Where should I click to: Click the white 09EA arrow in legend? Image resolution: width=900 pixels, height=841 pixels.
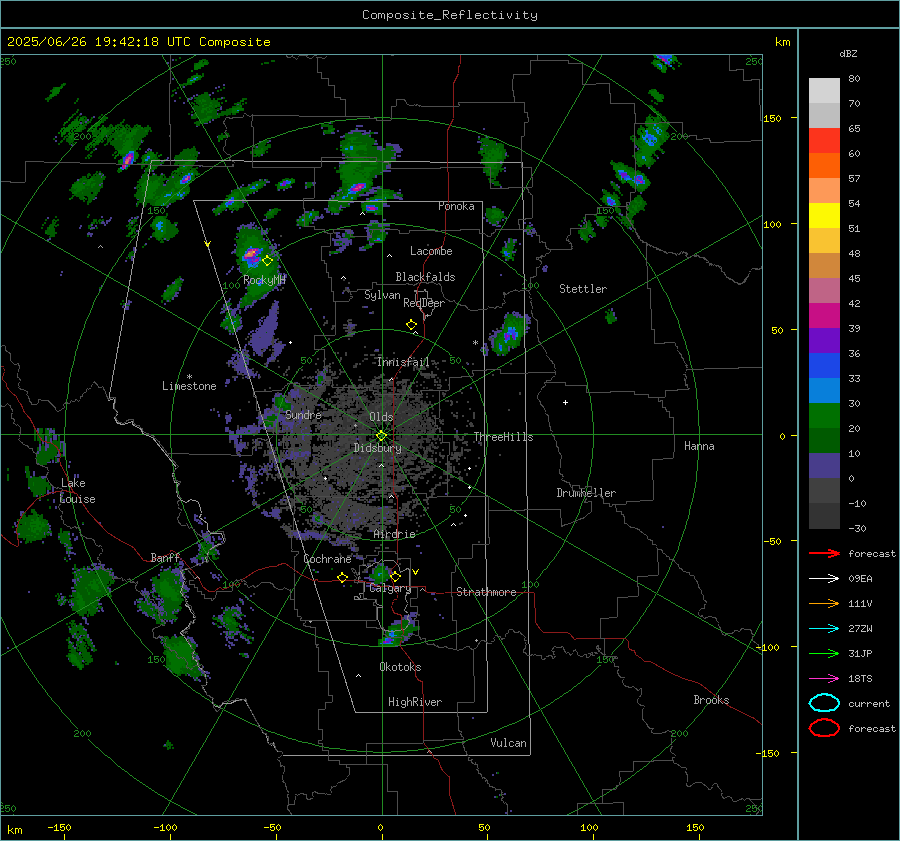click(x=824, y=578)
